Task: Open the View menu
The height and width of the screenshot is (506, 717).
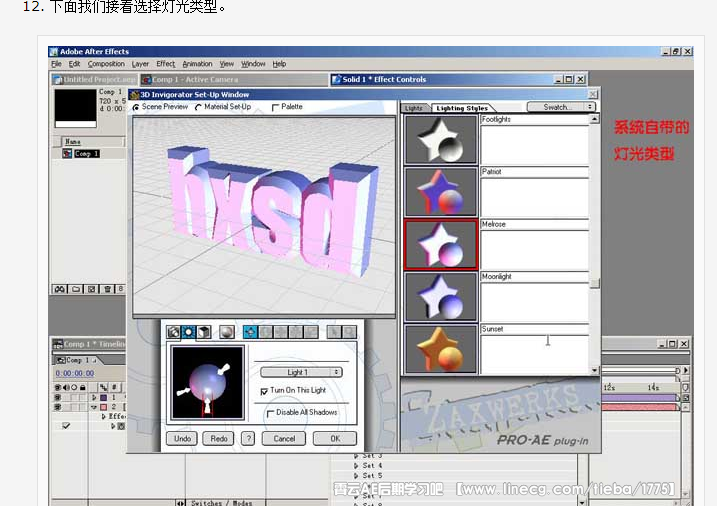Action: pos(226,64)
